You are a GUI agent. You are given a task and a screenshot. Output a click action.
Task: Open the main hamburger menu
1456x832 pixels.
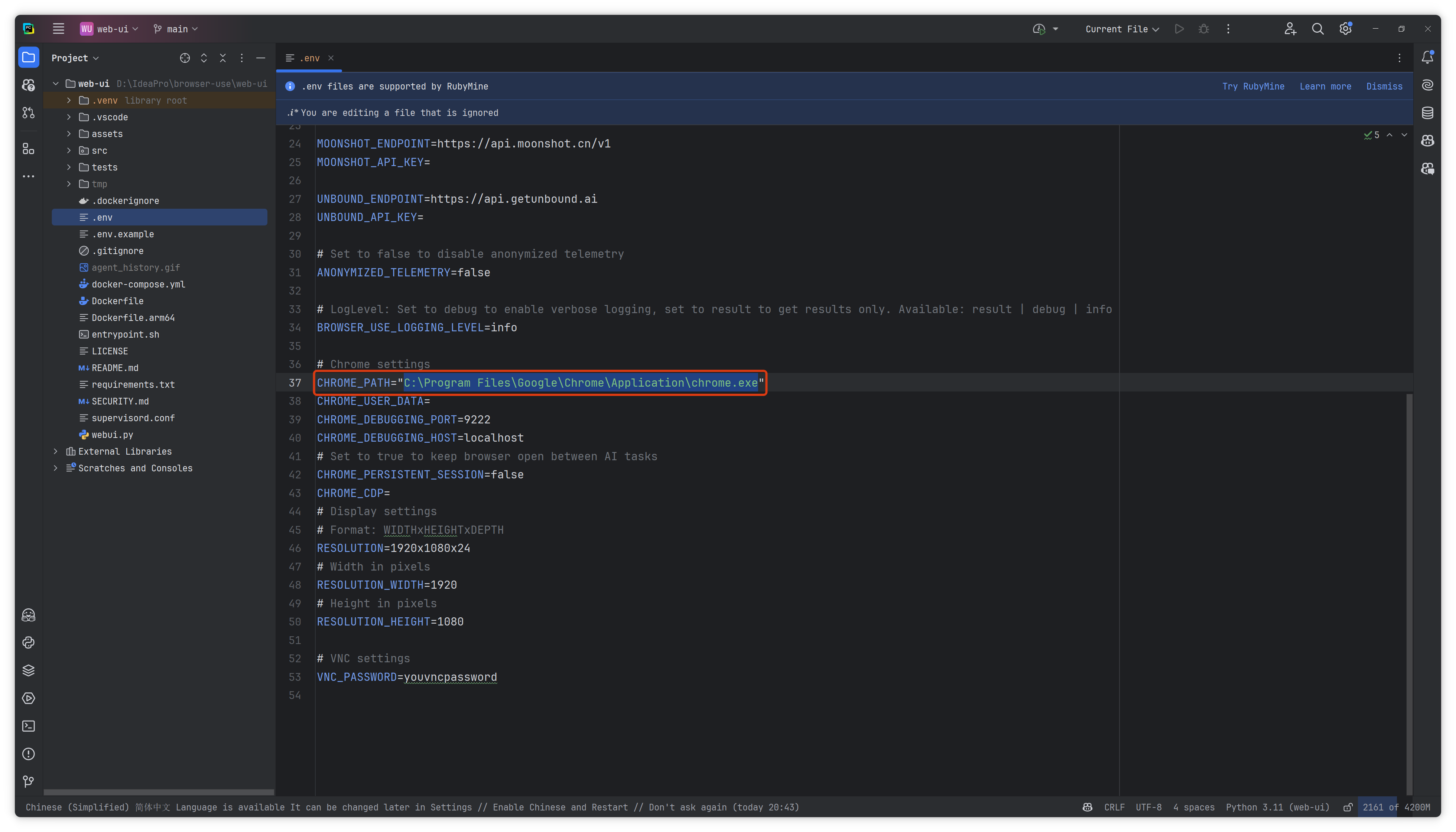click(x=58, y=29)
